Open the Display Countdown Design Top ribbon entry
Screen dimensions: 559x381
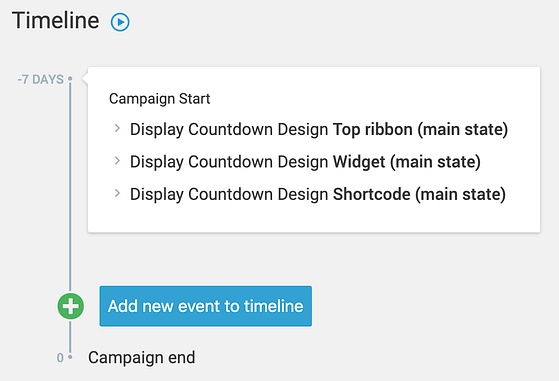pos(319,129)
